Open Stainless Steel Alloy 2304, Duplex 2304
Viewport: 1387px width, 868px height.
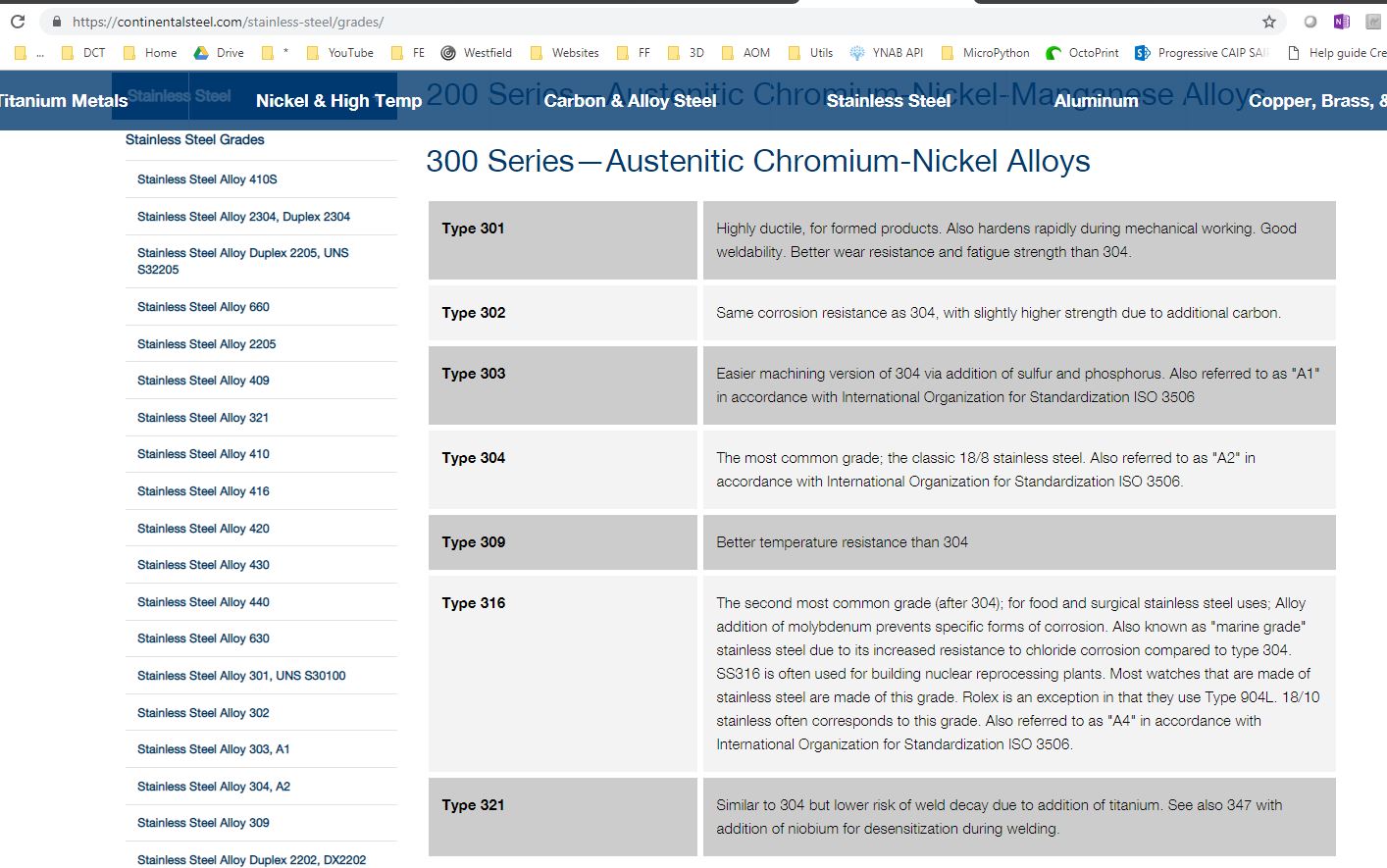click(243, 217)
